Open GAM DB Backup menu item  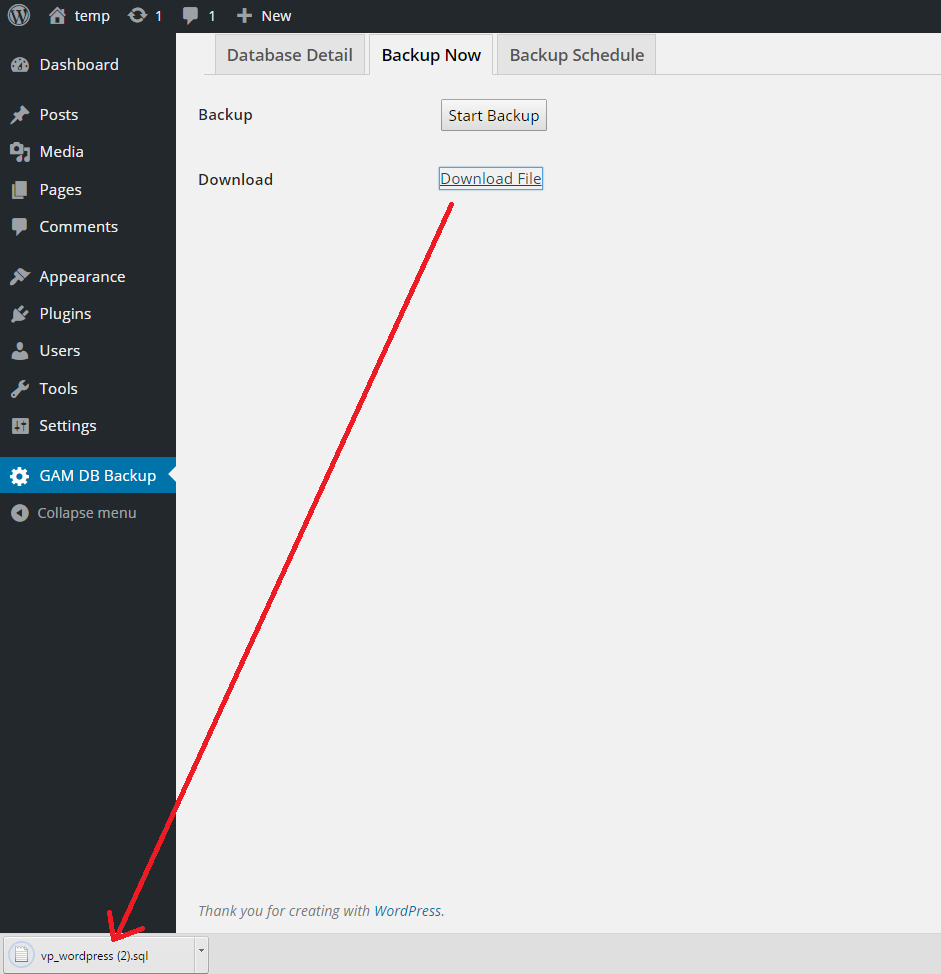[x=88, y=475]
